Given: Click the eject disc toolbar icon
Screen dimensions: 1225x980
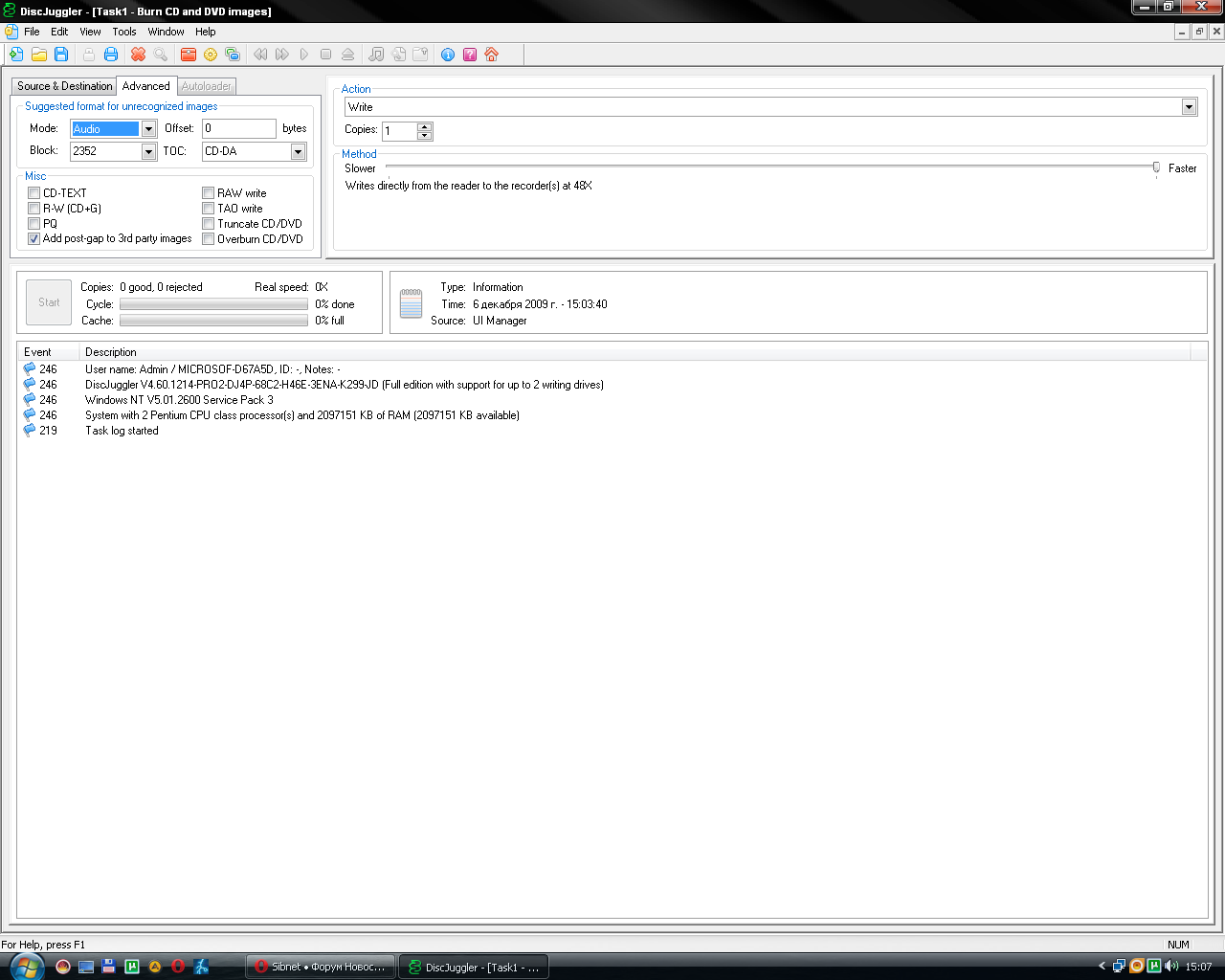Looking at the screenshot, I should point(348,55).
